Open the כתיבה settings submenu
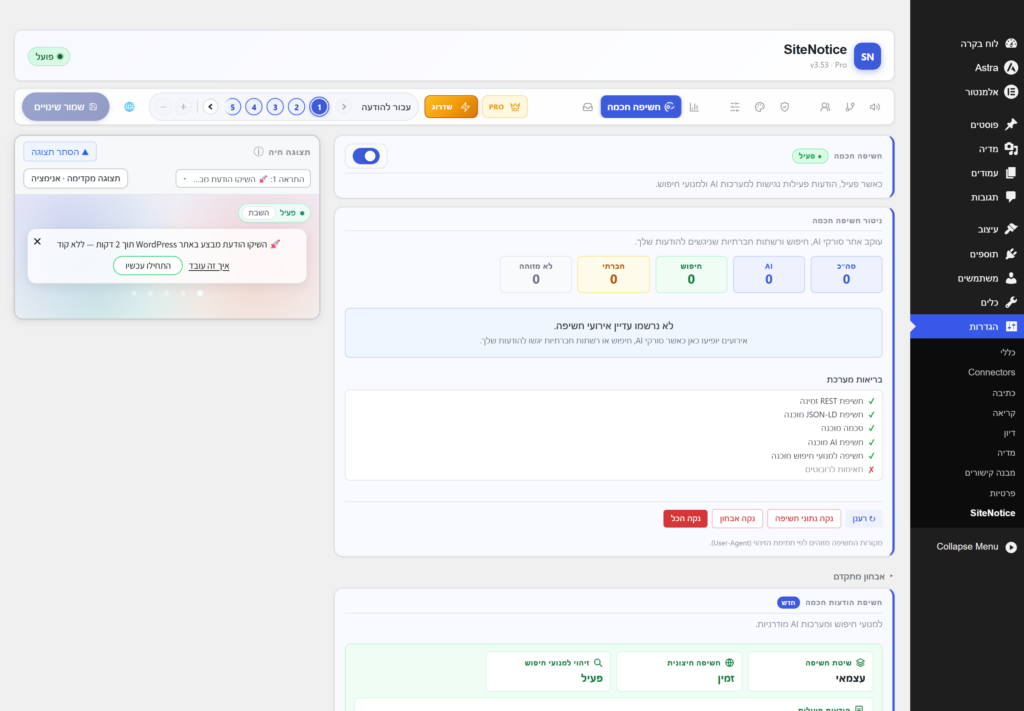Viewport: 1024px width, 711px height. [x=1004, y=393]
